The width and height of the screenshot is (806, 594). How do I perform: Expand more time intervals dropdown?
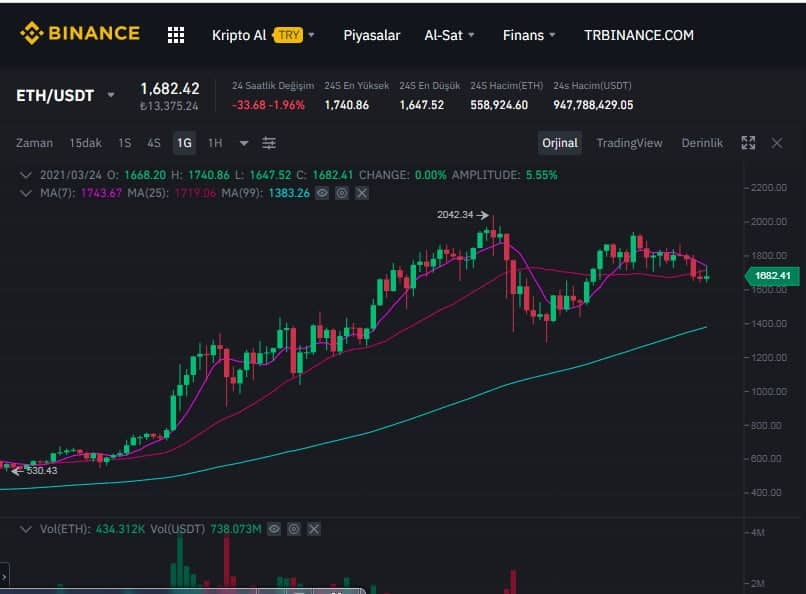coord(244,143)
